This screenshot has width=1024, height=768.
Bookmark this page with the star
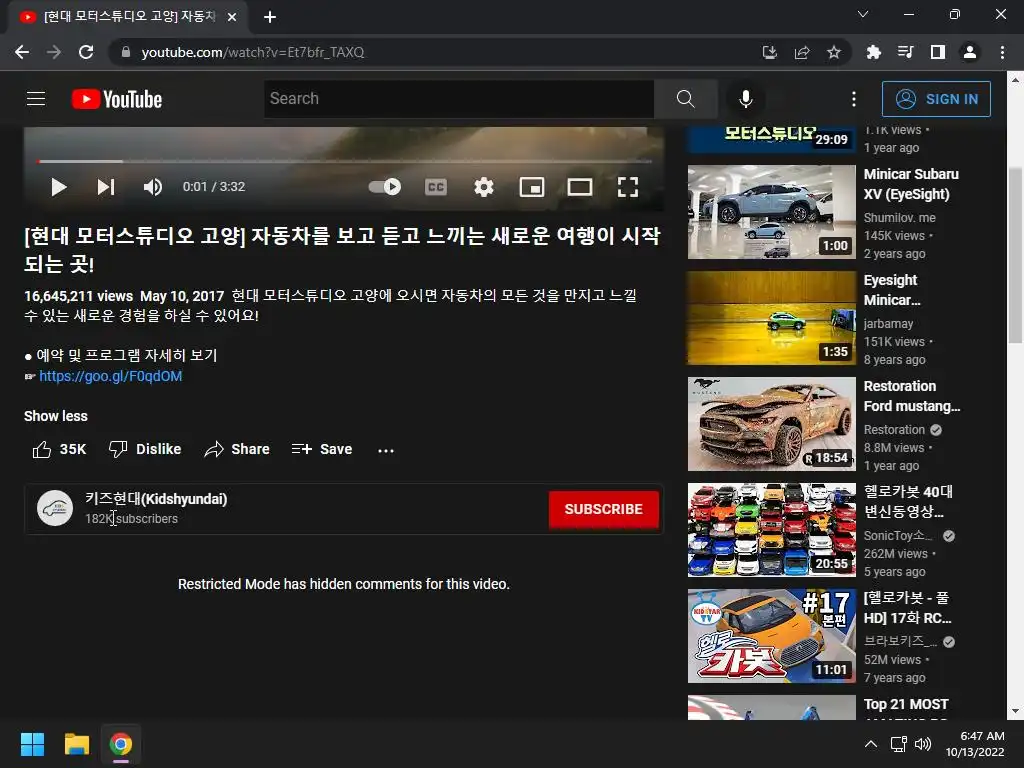pos(833,52)
